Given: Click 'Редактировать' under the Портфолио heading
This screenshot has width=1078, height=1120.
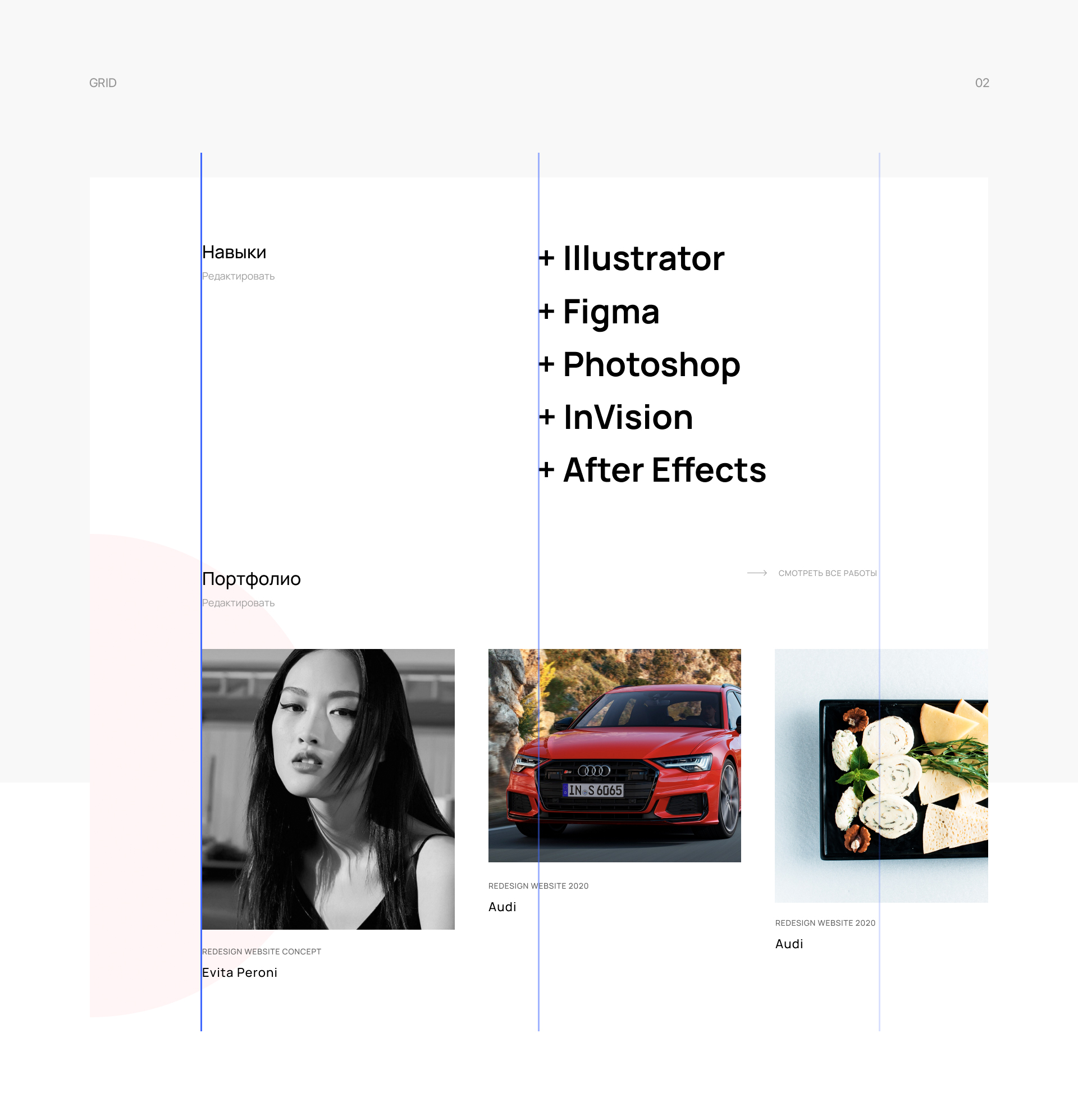Looking at the screenshot, I should [x=239, y=604].
